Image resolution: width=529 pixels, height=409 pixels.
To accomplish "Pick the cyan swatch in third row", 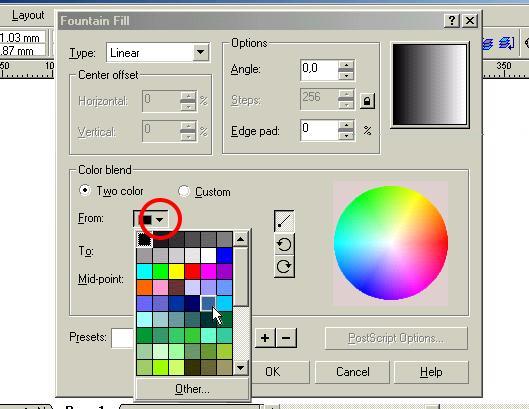I will coord(144,271).
